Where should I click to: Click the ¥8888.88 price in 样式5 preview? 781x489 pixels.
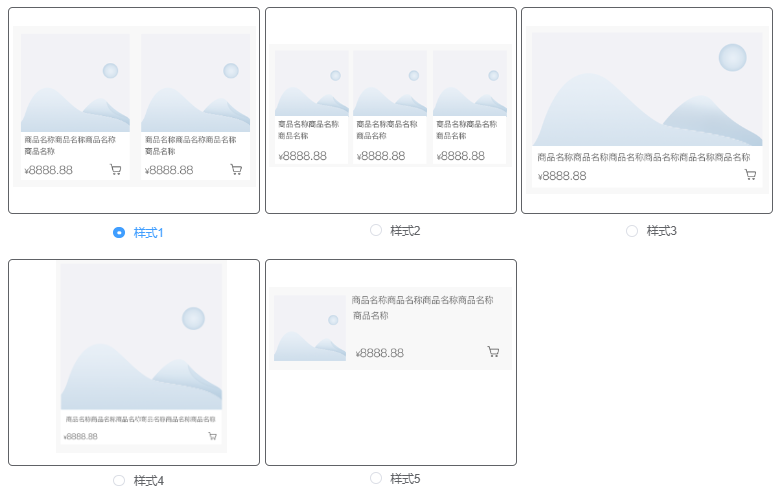point(380,353)
